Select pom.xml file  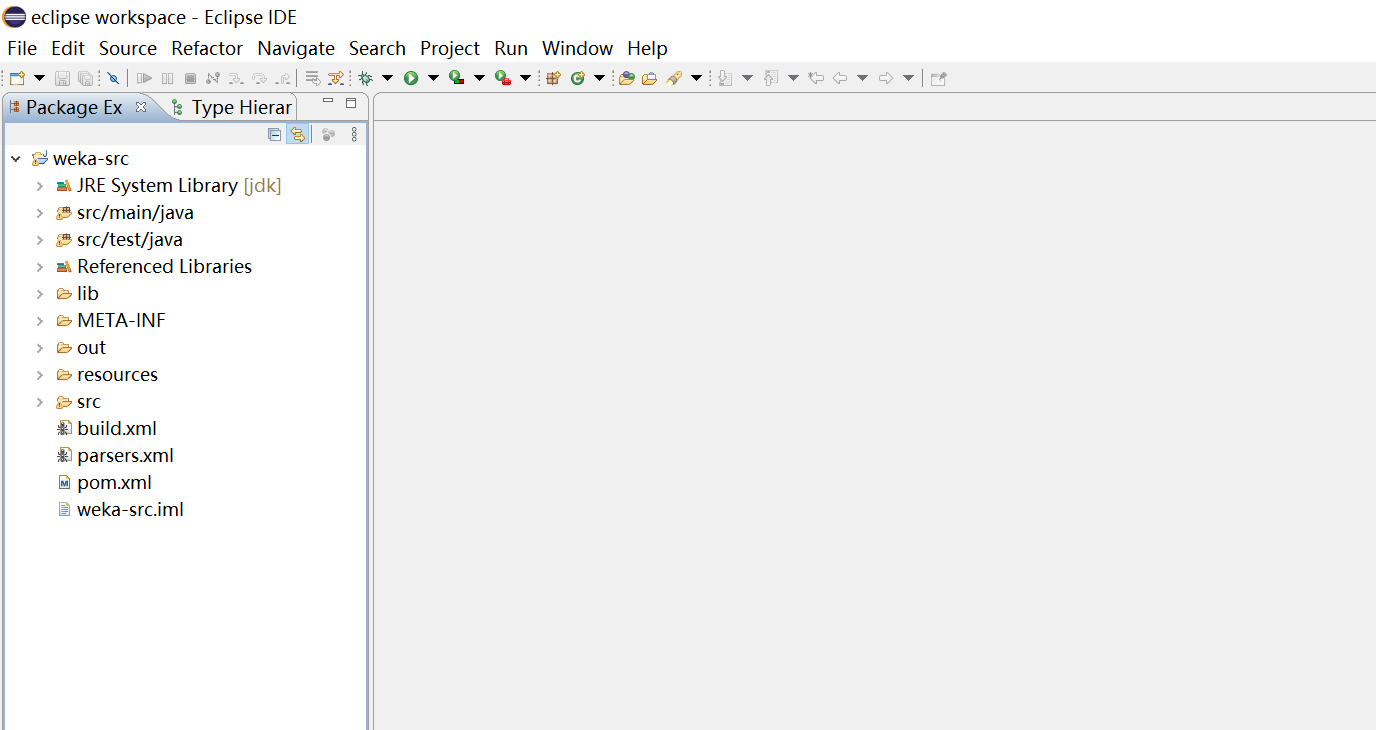tap(104, 482)
